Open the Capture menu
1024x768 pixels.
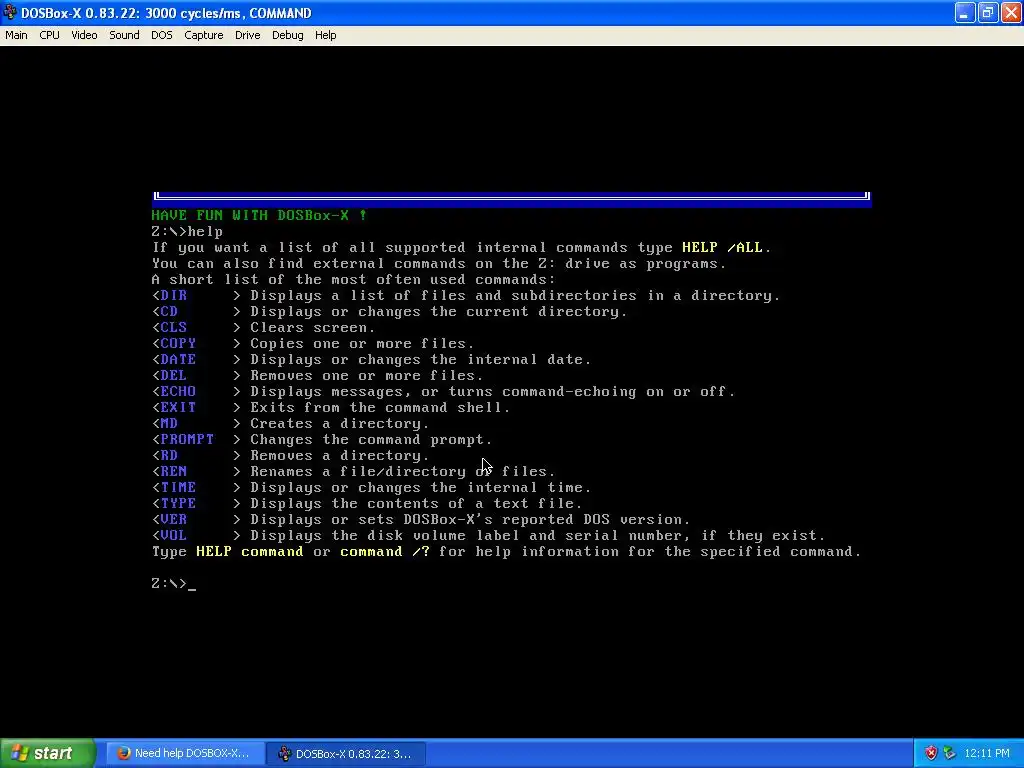(204, 35)
